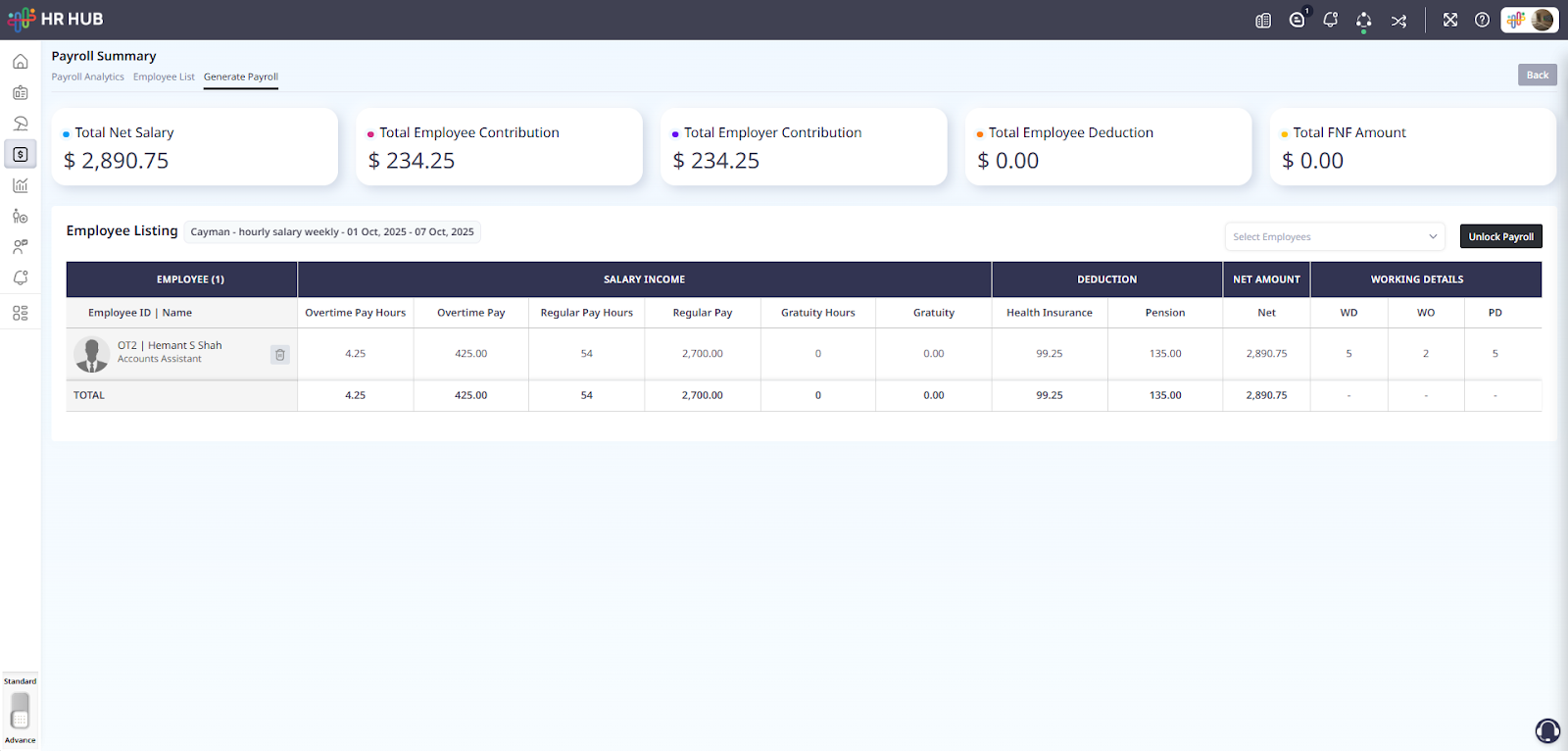Switch to the Employee List tab
Viewport: 1568px width, 751px height.
pos(164,76)
